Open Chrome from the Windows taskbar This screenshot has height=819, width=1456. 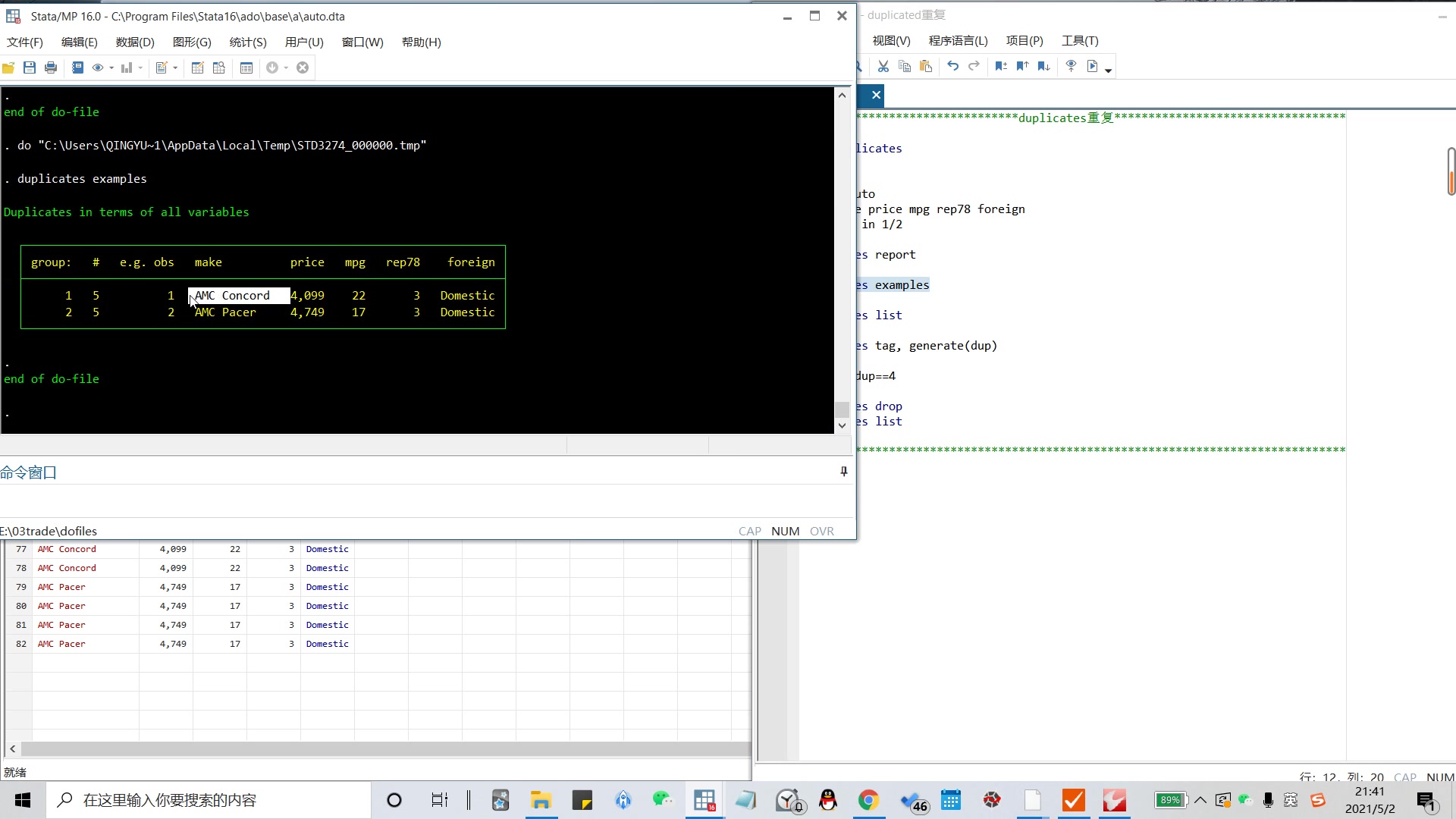[x=868, y=800]
